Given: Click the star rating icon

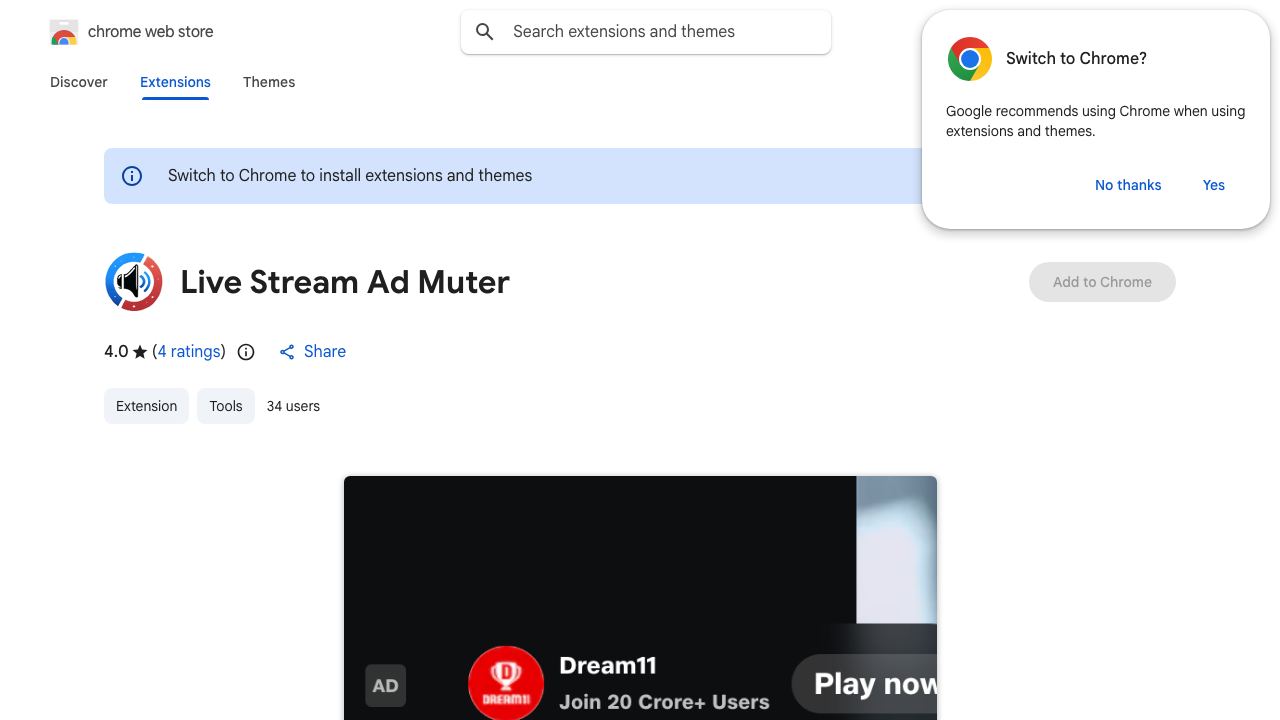Looking at the screenshot, I should (140, 352).
